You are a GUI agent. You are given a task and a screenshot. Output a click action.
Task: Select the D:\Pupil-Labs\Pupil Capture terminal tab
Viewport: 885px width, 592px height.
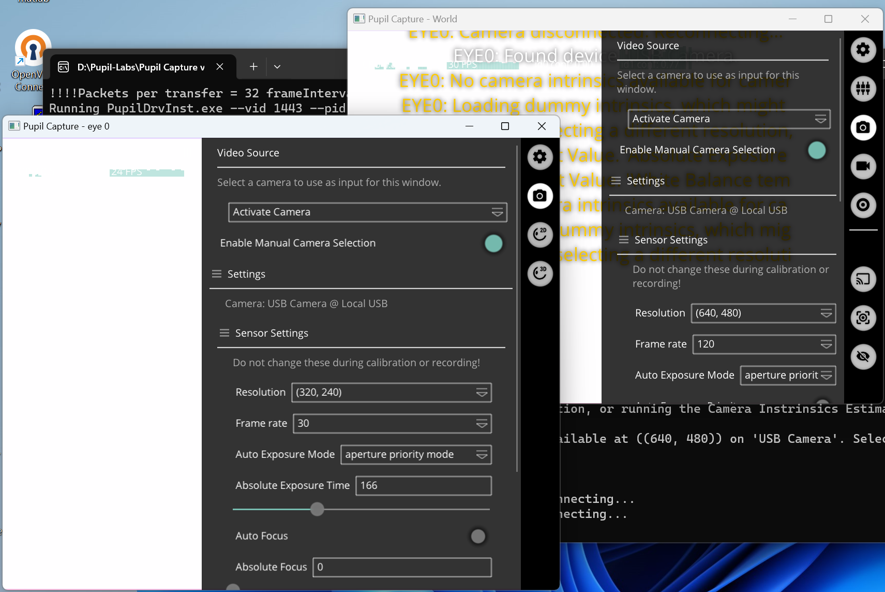click(140, 67)
